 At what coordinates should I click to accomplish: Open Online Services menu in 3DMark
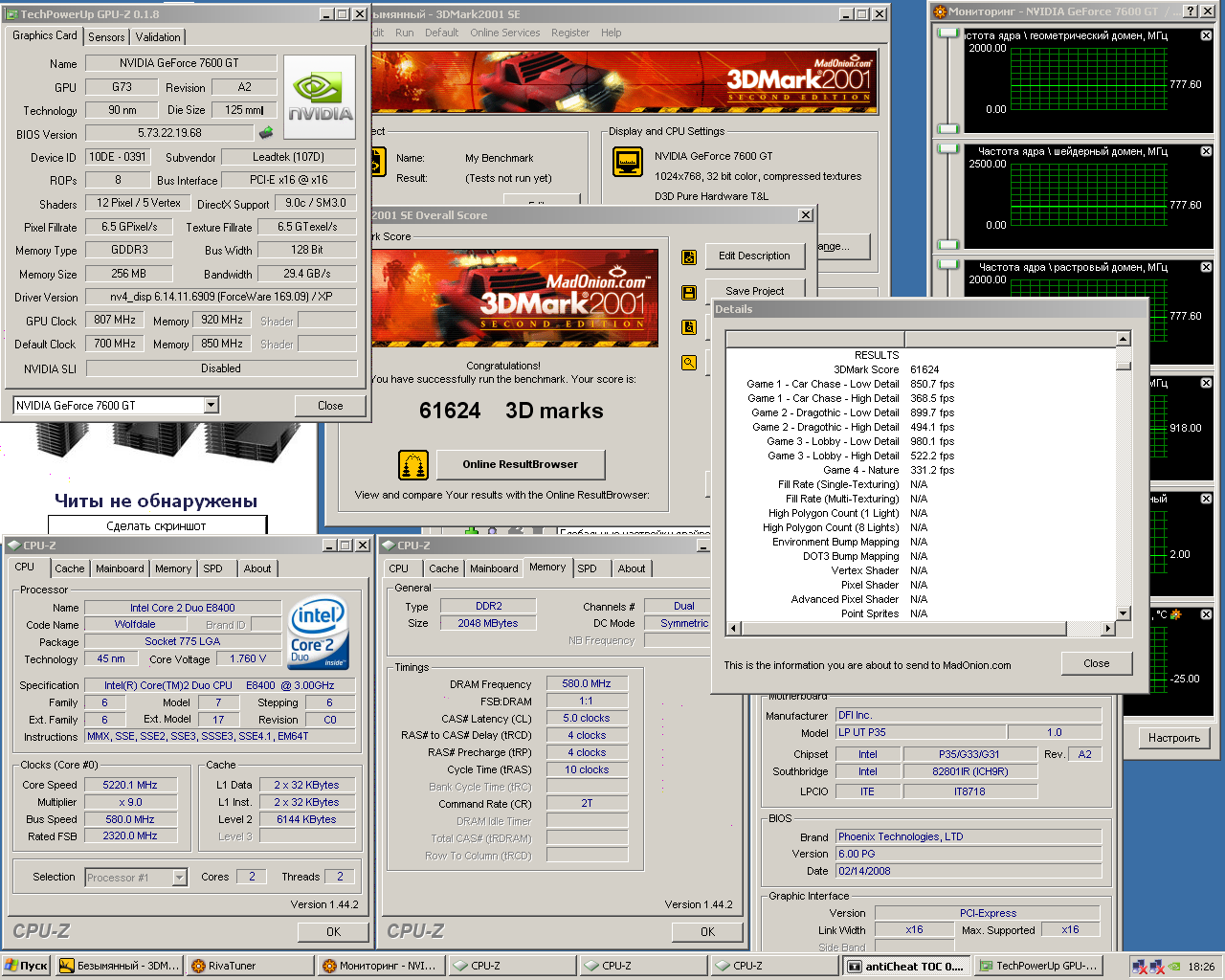[x=505, y=33]
